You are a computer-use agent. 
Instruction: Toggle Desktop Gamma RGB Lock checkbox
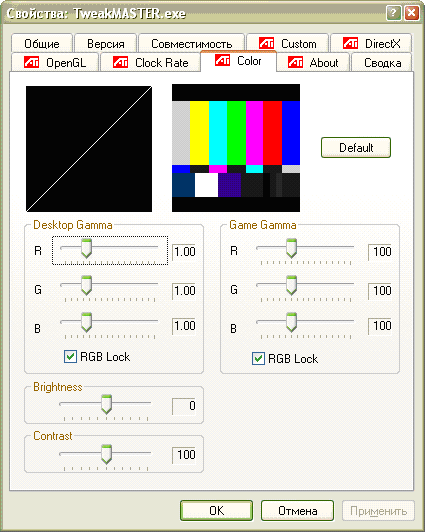pyautogui.click(x=70, y=357)
